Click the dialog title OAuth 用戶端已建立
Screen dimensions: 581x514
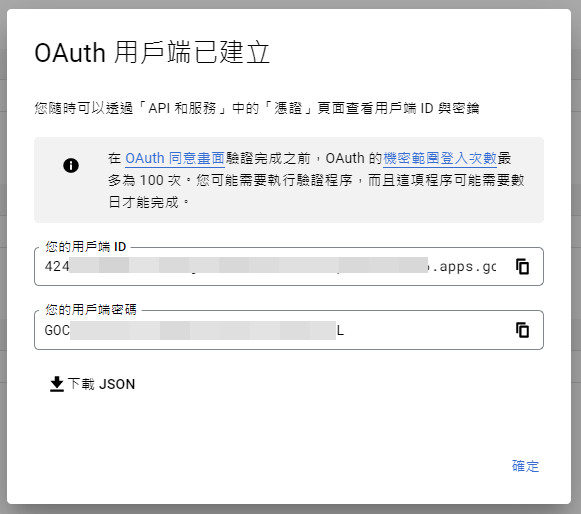coord(152,53)
